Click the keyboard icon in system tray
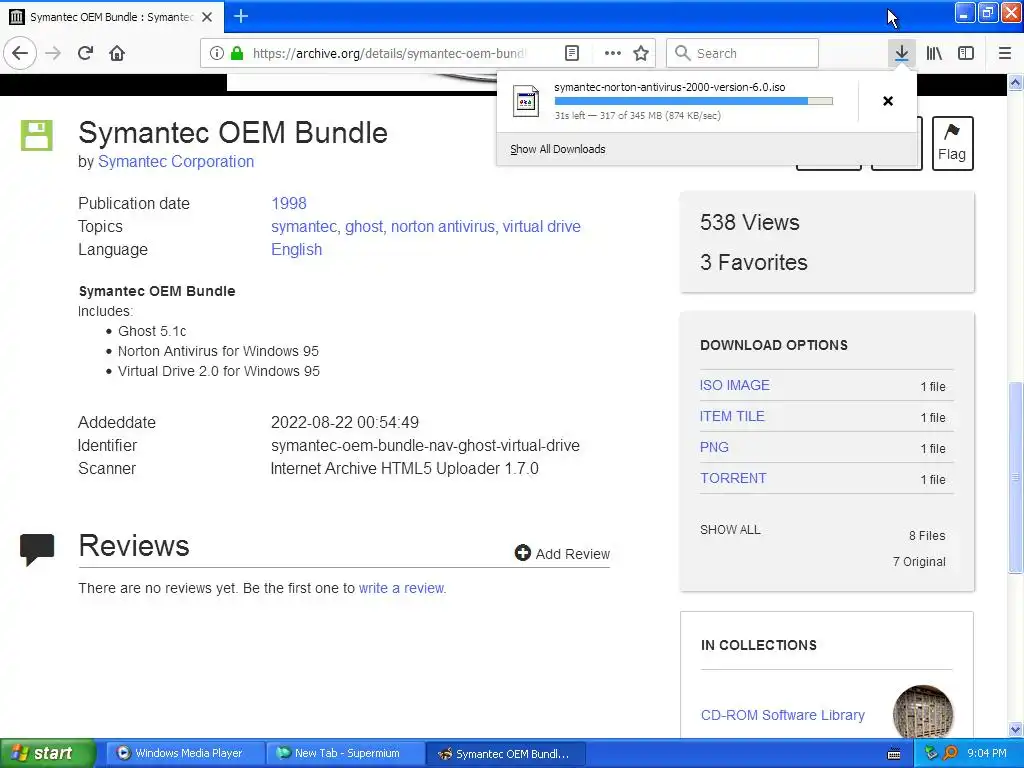The image size is (1024, 768). point(894,754)
